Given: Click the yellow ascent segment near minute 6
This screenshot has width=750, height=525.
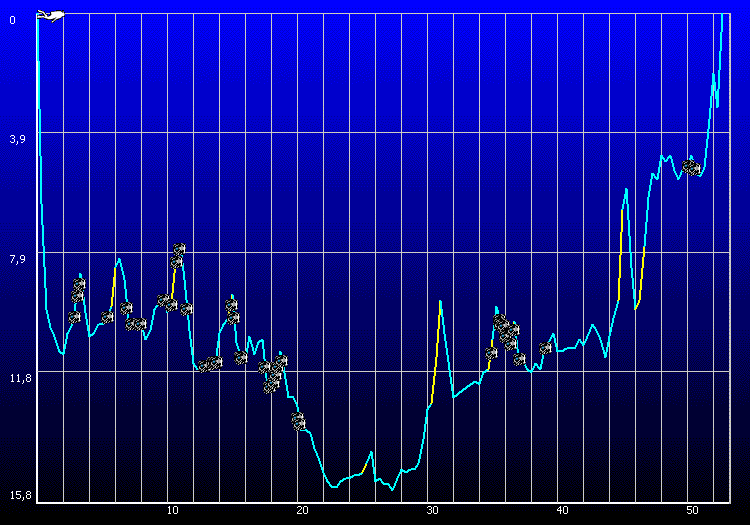Looking at the screenshot, I should (x=113, y=289).
